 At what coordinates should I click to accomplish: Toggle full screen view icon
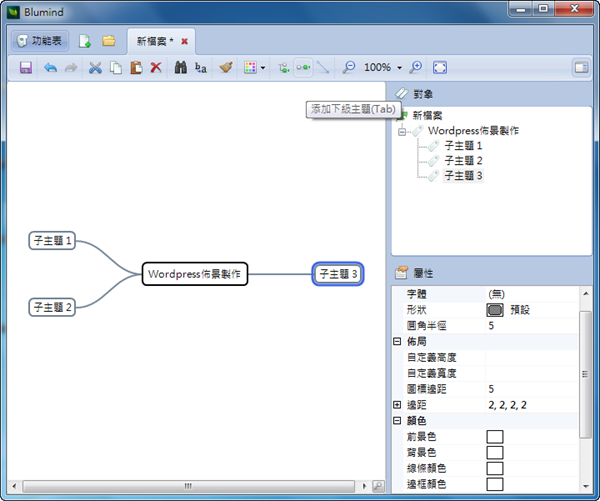tap(440, 68)
